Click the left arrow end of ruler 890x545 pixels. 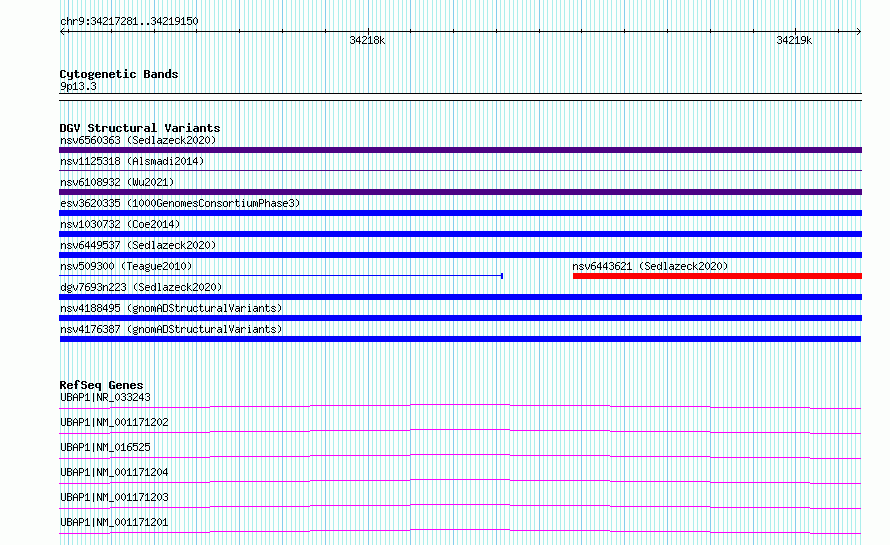pos(63,32)
